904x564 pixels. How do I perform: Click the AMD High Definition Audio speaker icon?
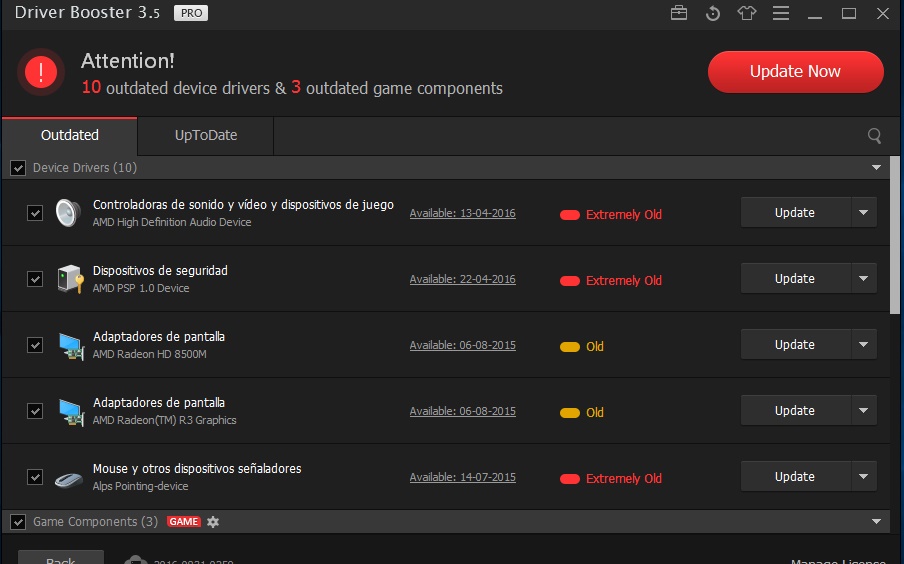[68, 213]
